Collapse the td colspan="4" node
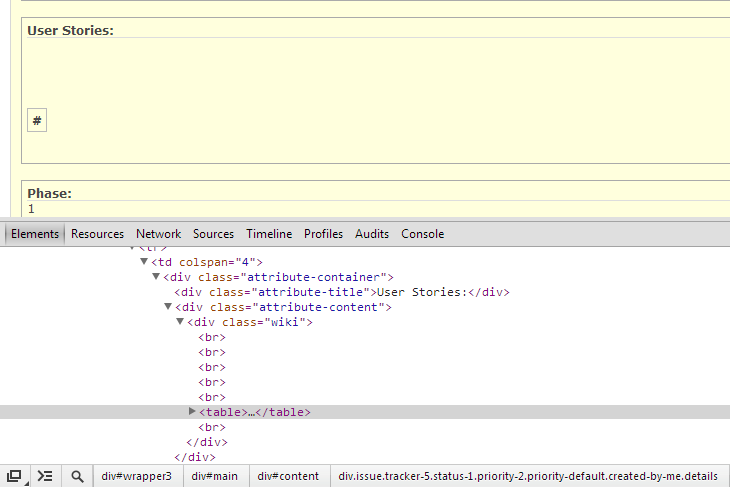The image size is (730, 487). (144, 262)
